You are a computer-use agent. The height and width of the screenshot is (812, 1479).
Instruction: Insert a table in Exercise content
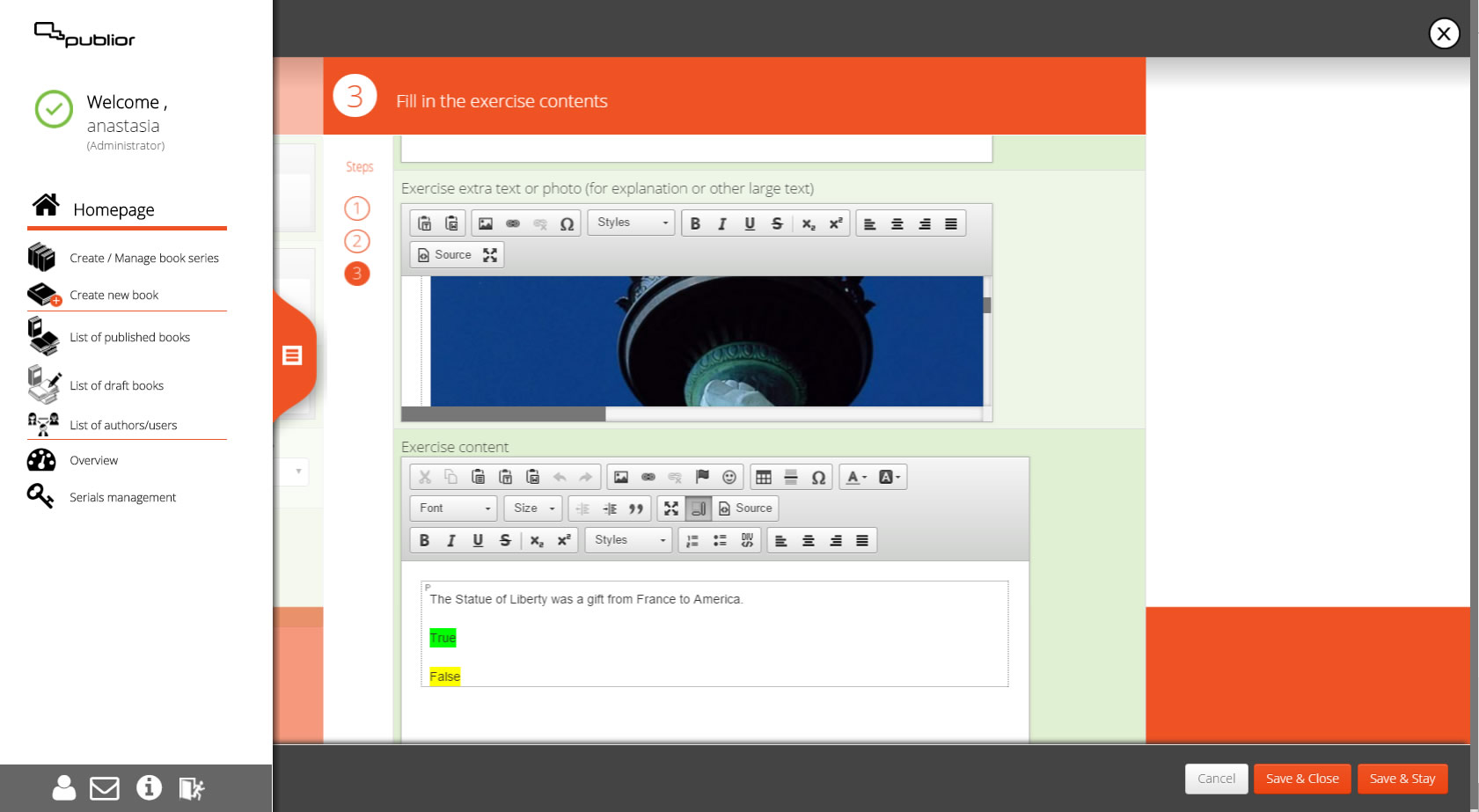[764, 477]
